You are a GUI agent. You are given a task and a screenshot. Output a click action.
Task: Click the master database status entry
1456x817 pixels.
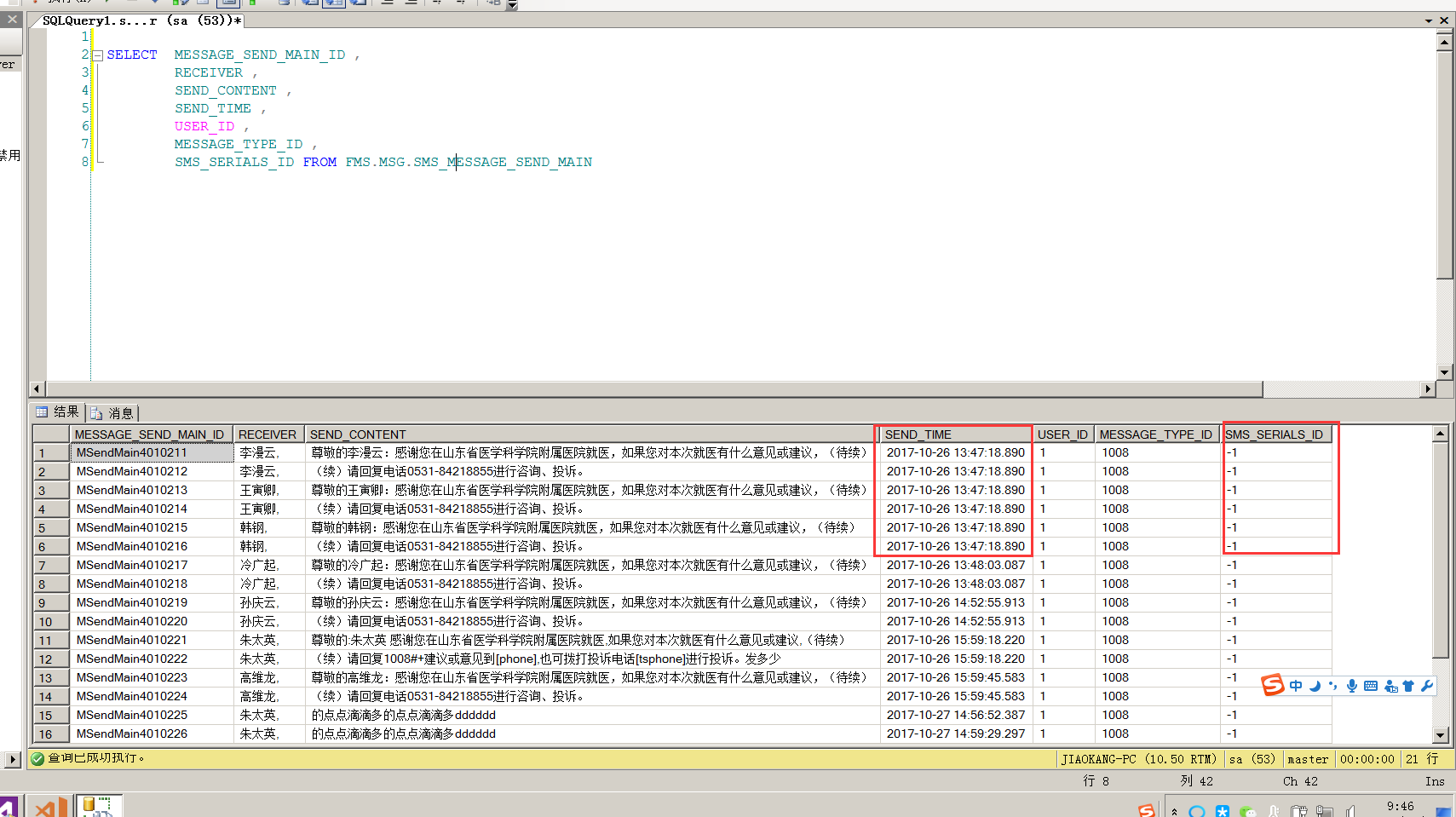coord(1308,759)
